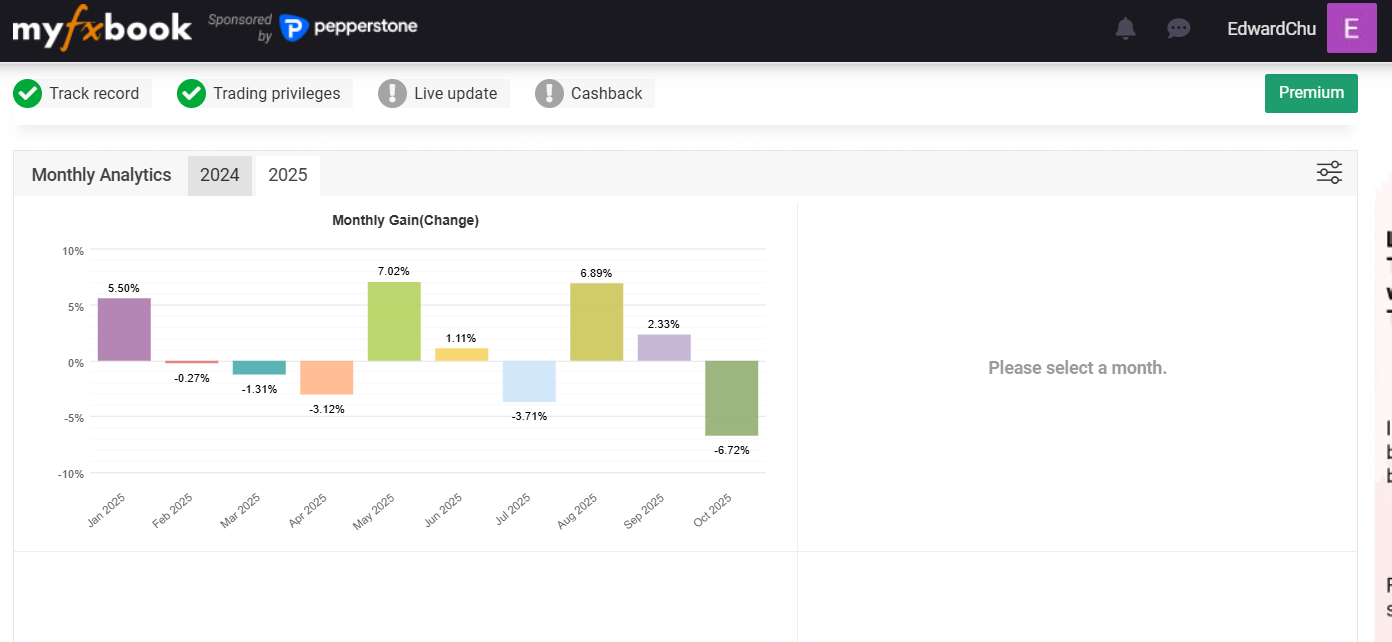Open the Track record status link
This screenshot has width=1392, height=642.
click(94, 93)
